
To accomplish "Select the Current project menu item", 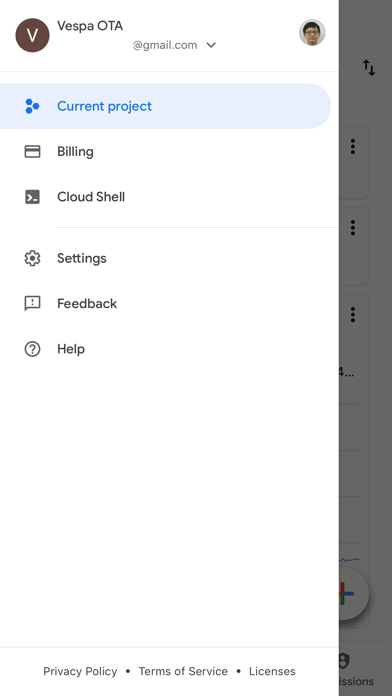I will 165,106.
